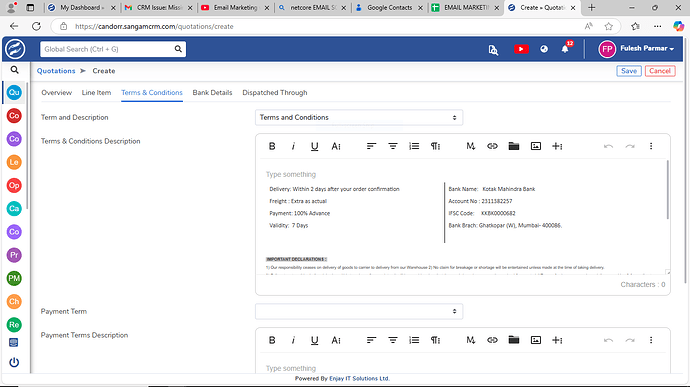Open the Payment Term dropdown
Viewport: 690px width, 387px height.
359,311
